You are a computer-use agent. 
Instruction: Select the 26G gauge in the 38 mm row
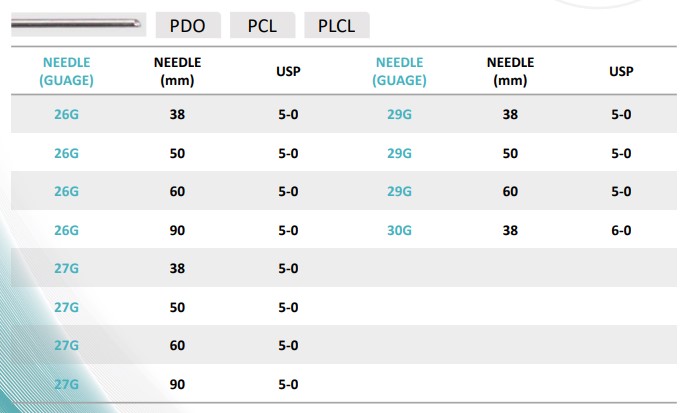click(67, 114)
